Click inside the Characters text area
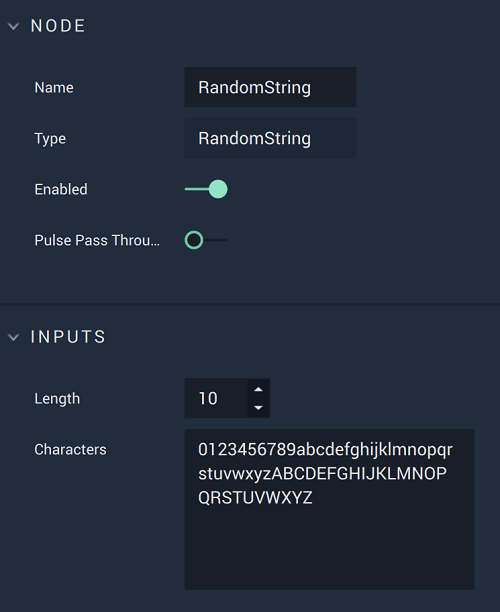 pyautogui.click(x=329, y=509)
